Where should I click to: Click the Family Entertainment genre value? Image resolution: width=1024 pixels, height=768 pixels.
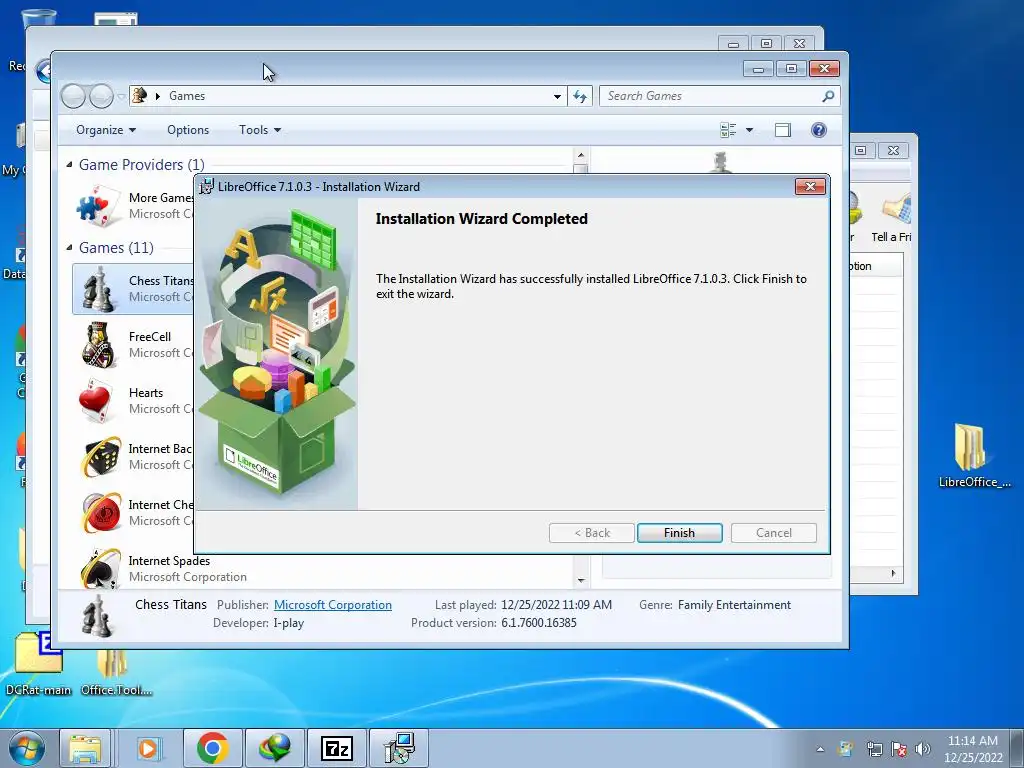pos(734,605)
